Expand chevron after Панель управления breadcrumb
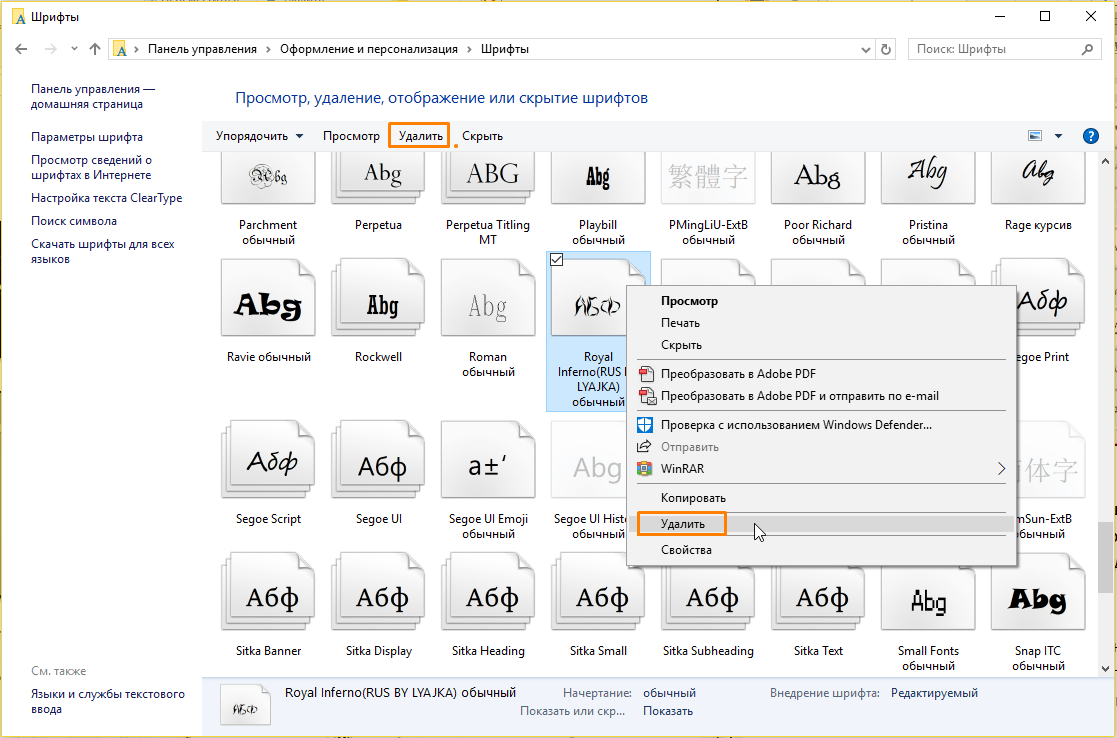The width and height of the screenshot is (1117, 738). 269,49
